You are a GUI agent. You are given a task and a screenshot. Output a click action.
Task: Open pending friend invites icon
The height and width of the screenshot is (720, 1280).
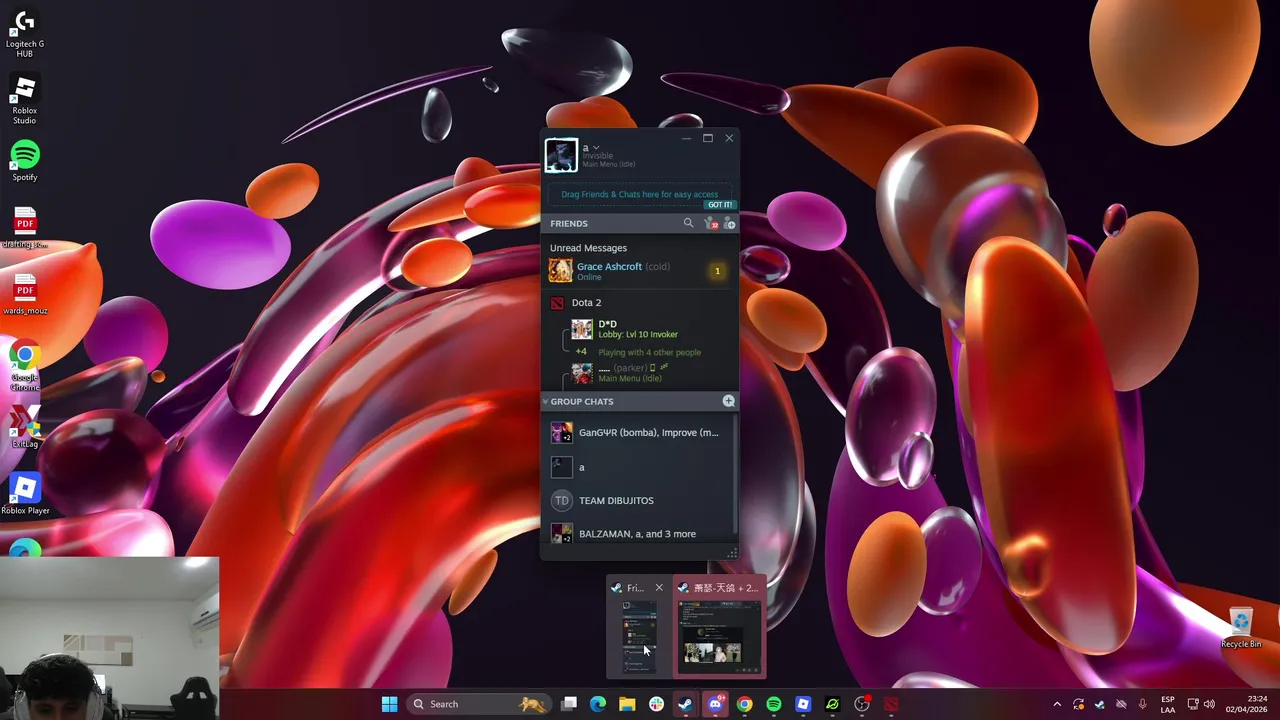(710, 223)
